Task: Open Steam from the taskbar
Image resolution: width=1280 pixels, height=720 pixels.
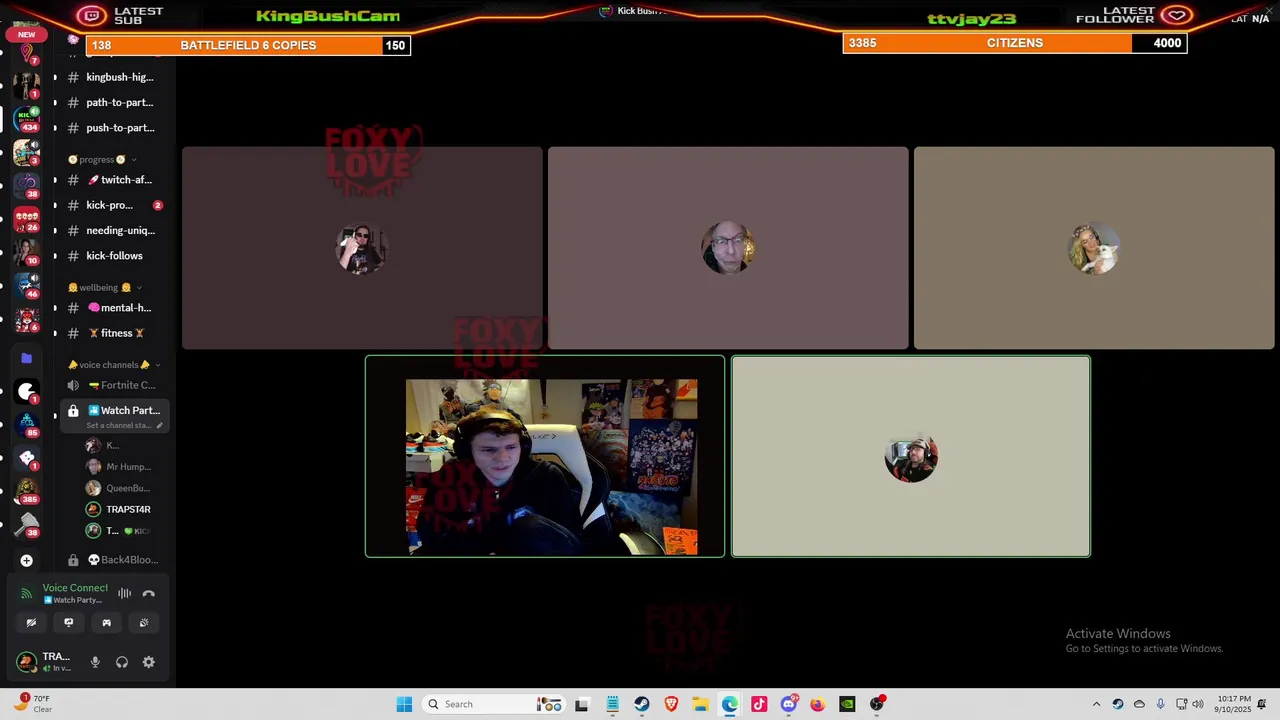Action: click(642, 704)
